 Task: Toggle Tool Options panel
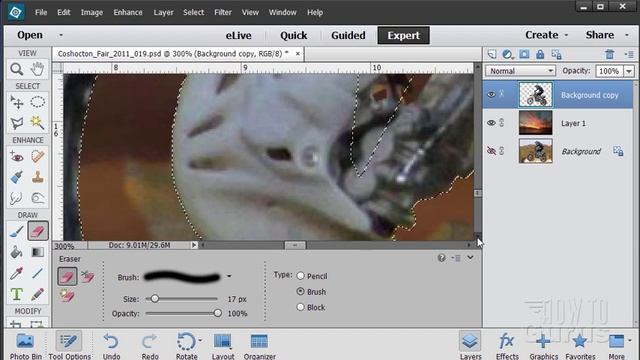pyautogui.click(x=69, y=345)
